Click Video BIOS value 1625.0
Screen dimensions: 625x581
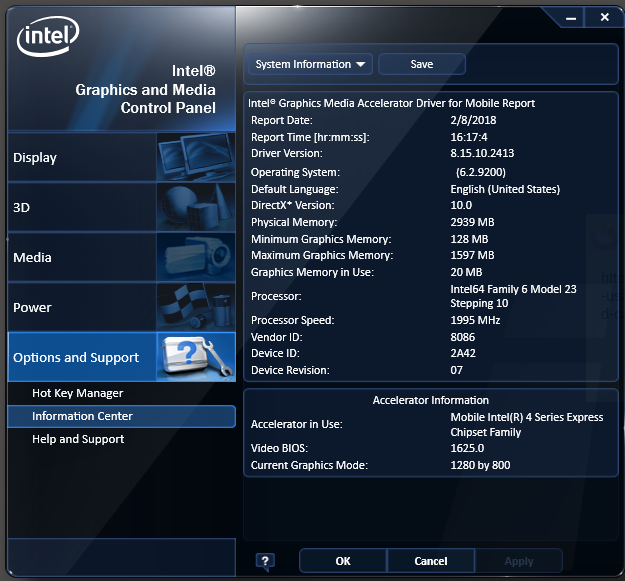pos(467,448)
